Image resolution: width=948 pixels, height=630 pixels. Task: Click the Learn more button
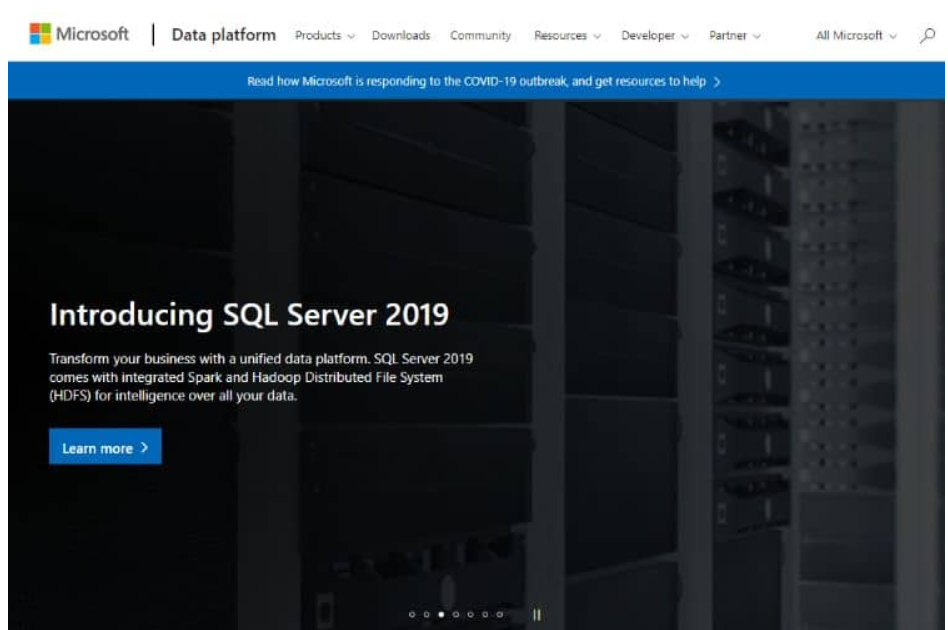point(105,447)
